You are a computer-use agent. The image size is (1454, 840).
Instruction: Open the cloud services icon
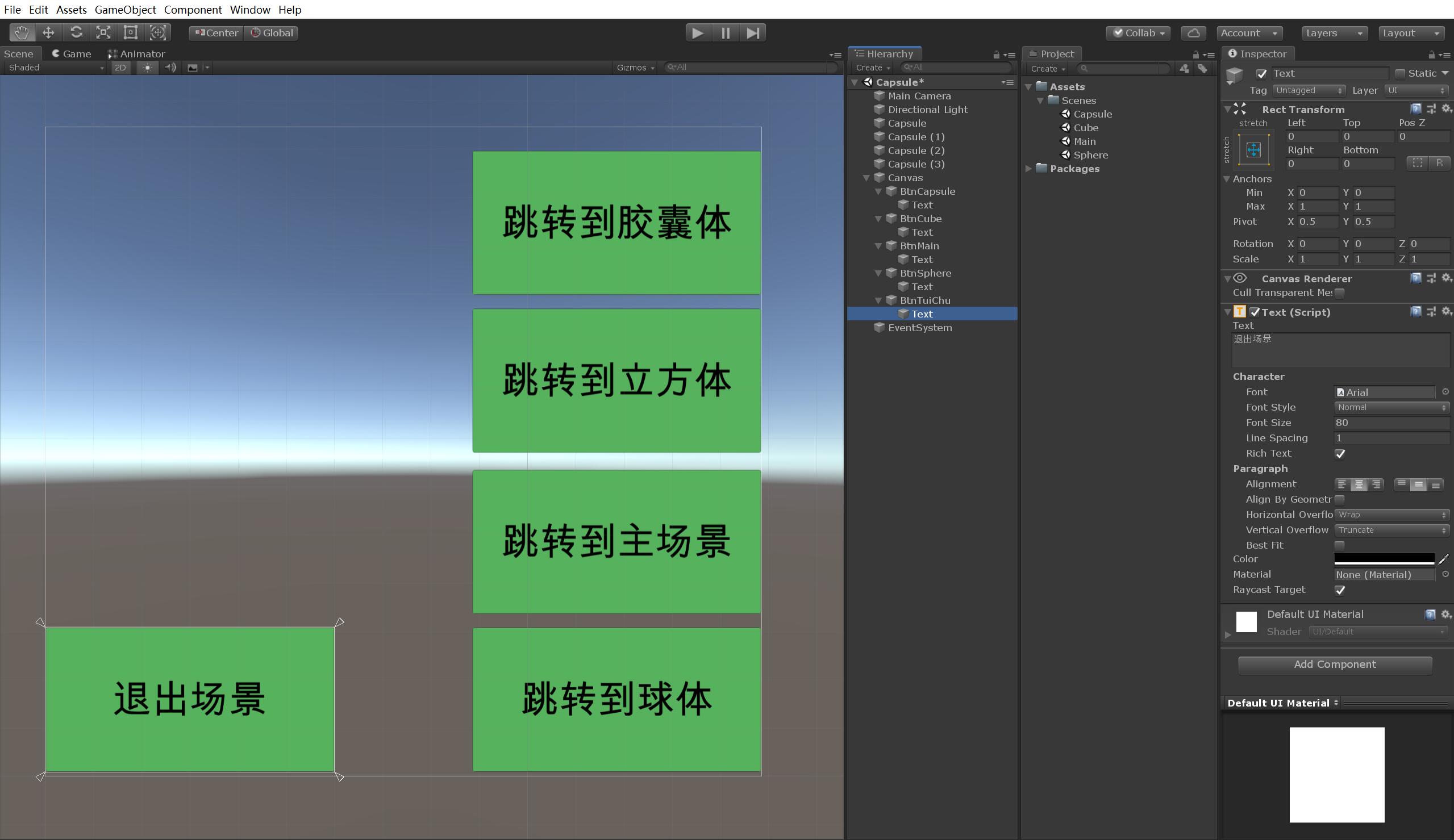(x=1194, y=33)
